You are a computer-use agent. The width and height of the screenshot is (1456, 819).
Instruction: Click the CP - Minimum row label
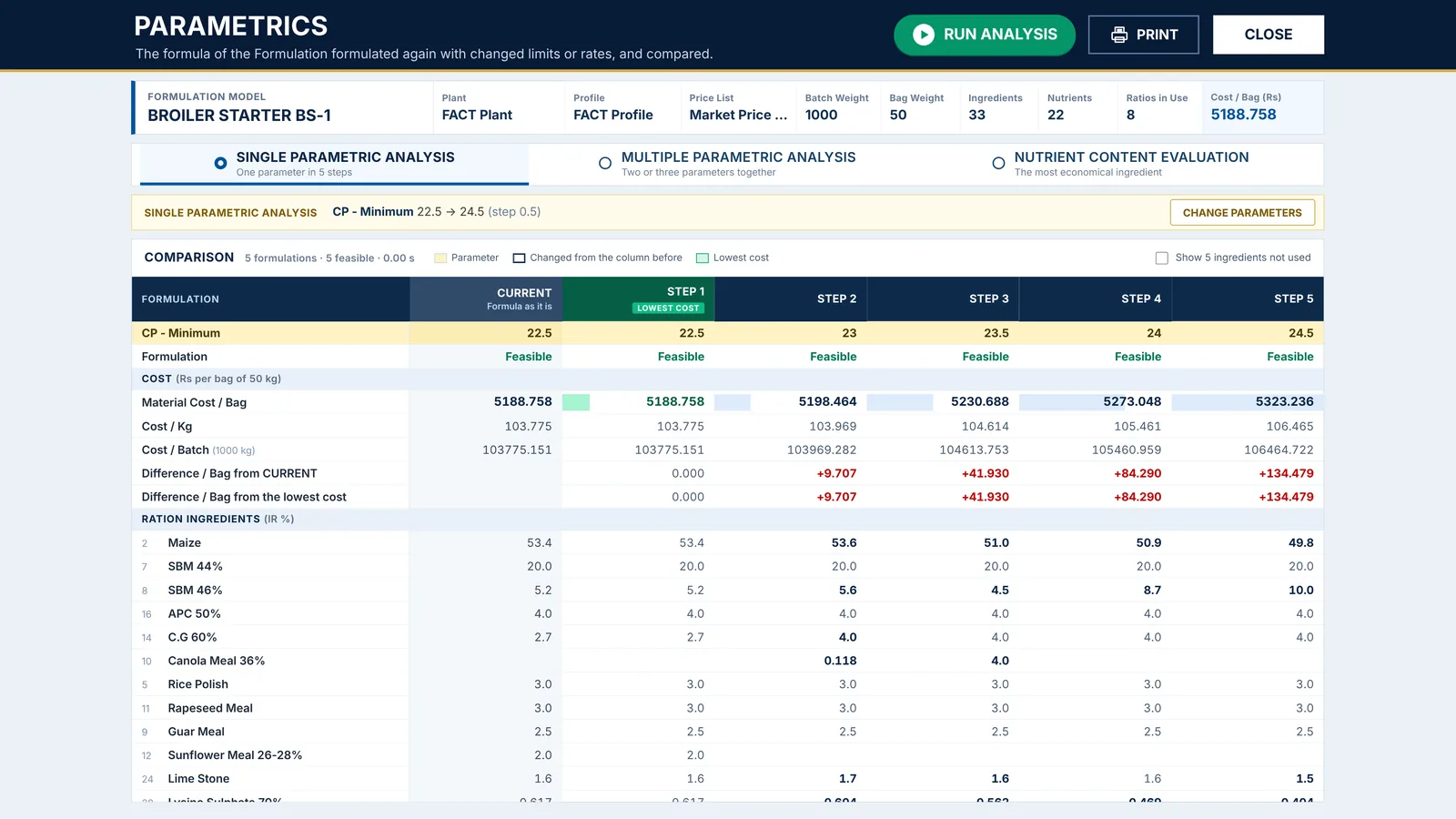(x=181, y=333)
